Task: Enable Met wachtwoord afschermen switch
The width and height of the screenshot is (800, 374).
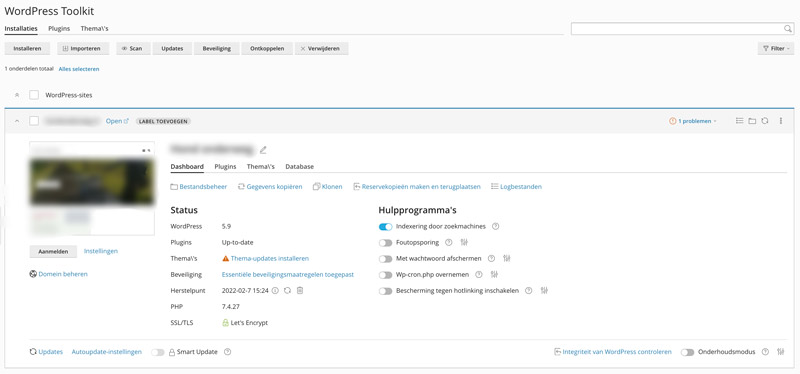Action: [386, 259]
